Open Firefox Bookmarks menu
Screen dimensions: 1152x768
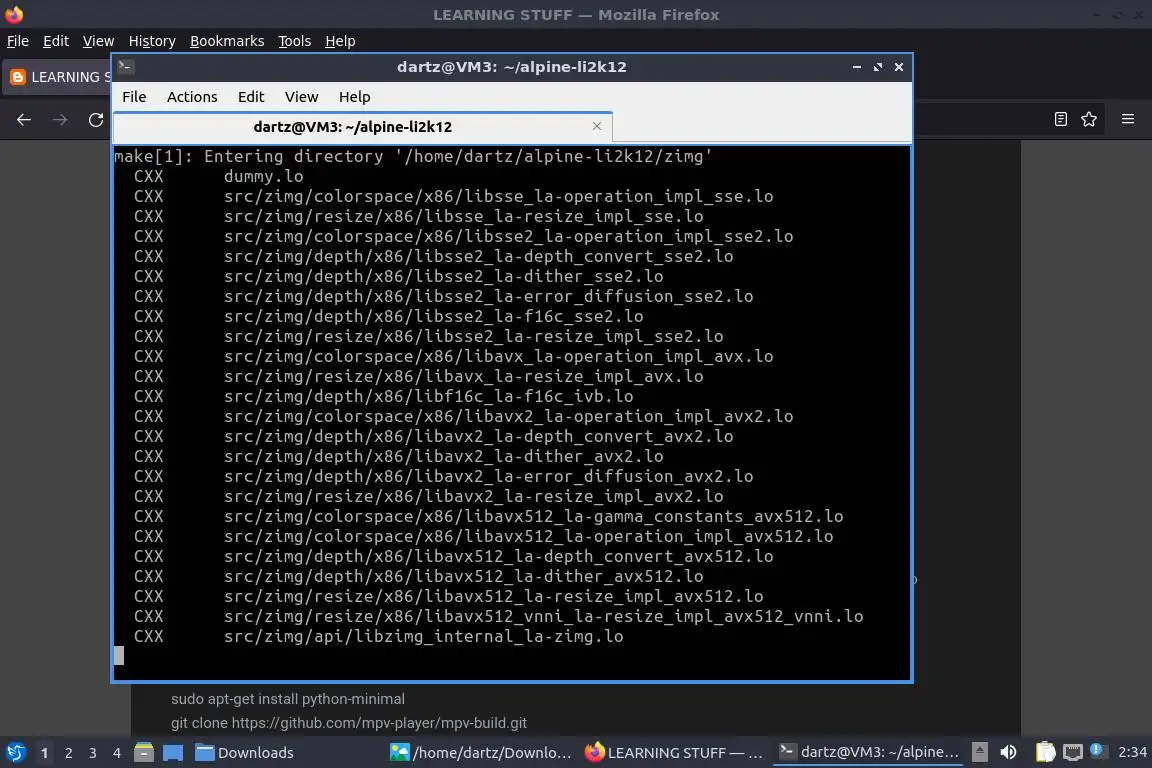[227, 41]
